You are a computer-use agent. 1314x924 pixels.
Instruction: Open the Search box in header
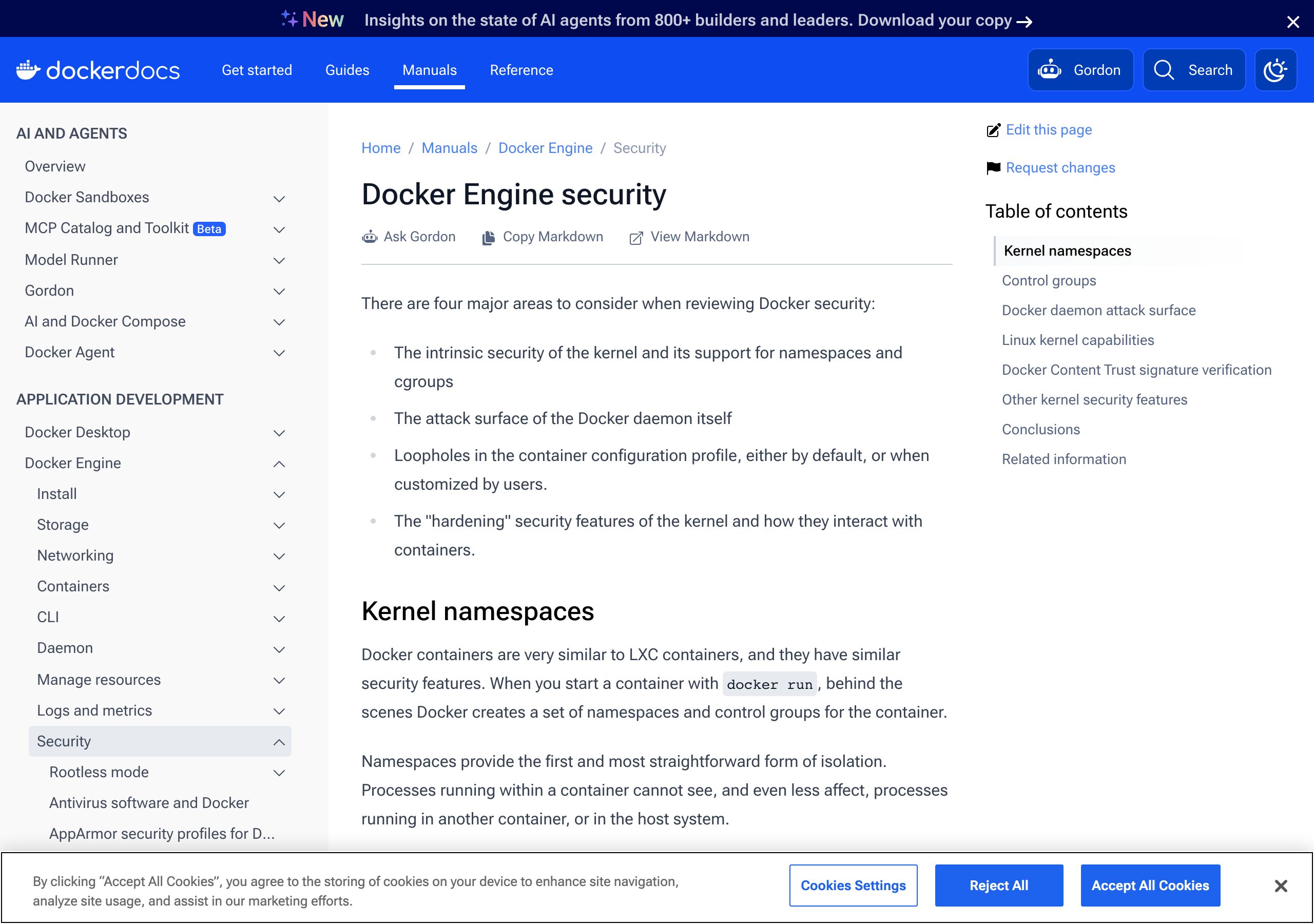pos(1194,70)
